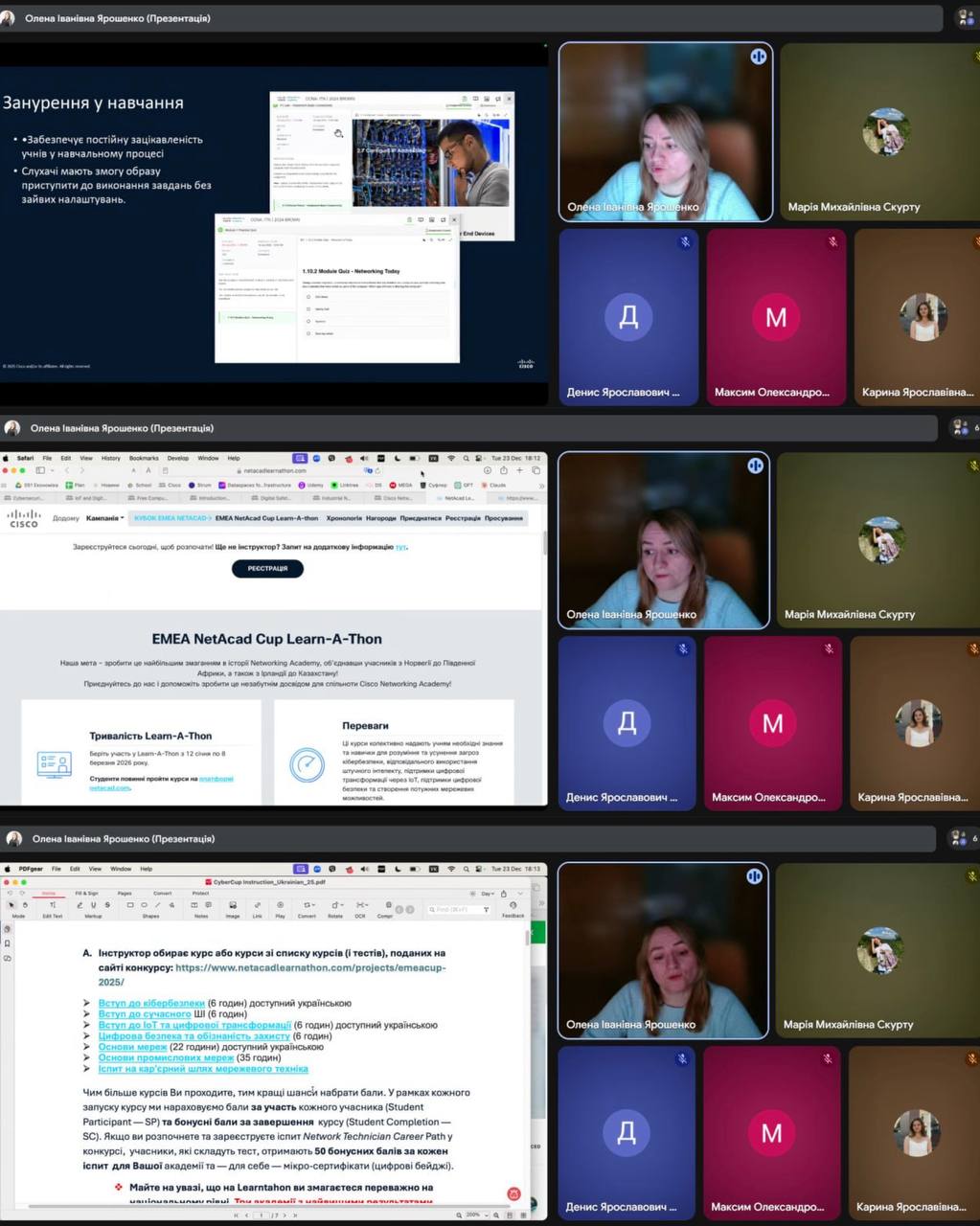Click the Safari page's vertical scrollbar
The image size is (980, 1226).
(x=545, y=542)
